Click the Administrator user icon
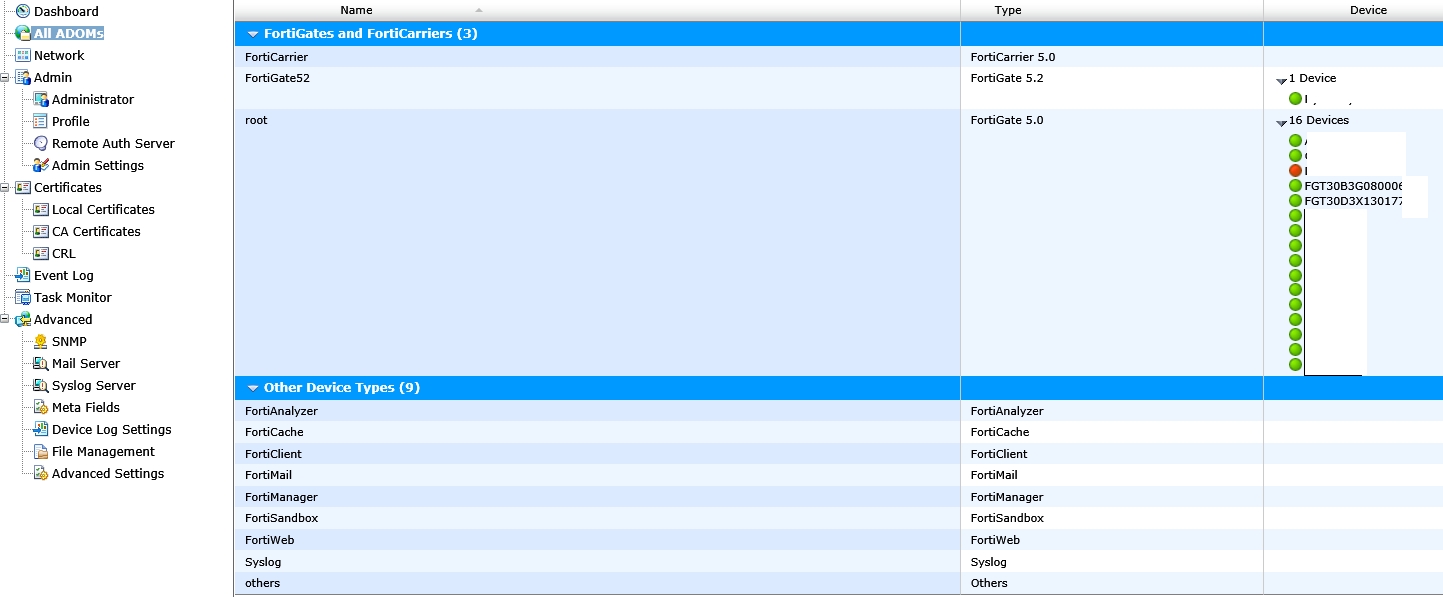 pos(41,99)
